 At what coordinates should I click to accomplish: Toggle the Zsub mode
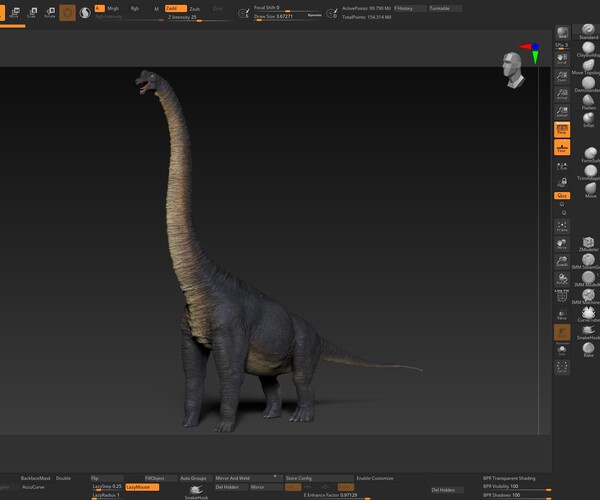point(195,8)
